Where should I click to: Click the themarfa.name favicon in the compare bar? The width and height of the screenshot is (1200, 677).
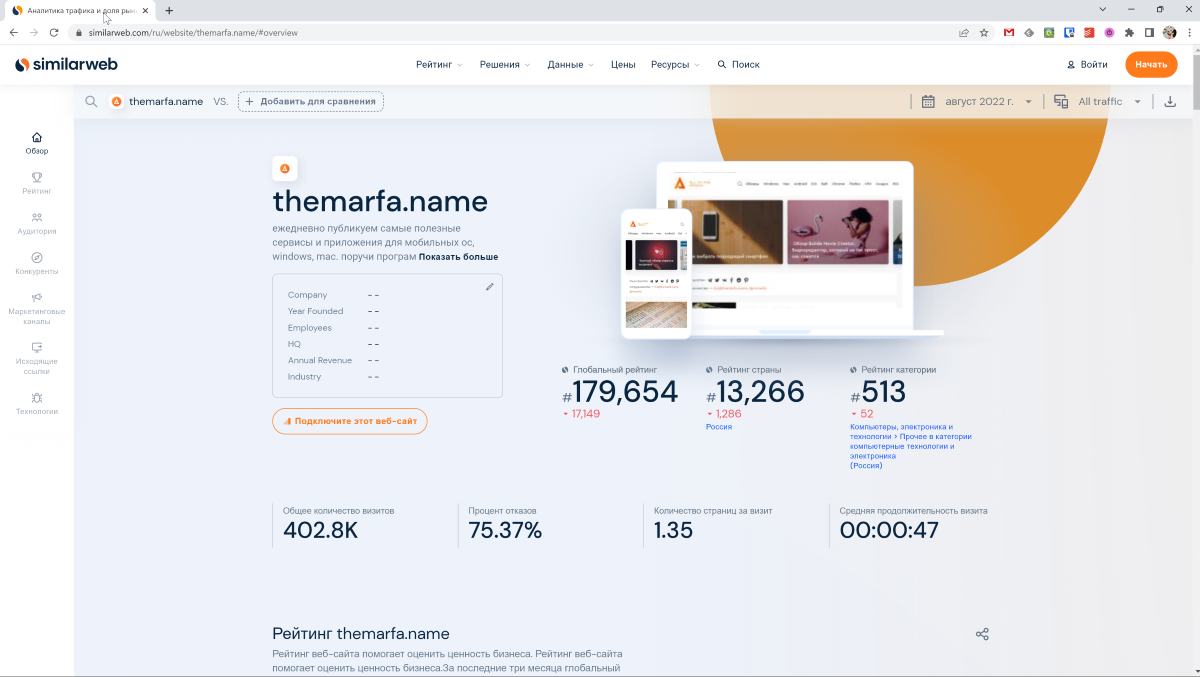pos(116,101)
